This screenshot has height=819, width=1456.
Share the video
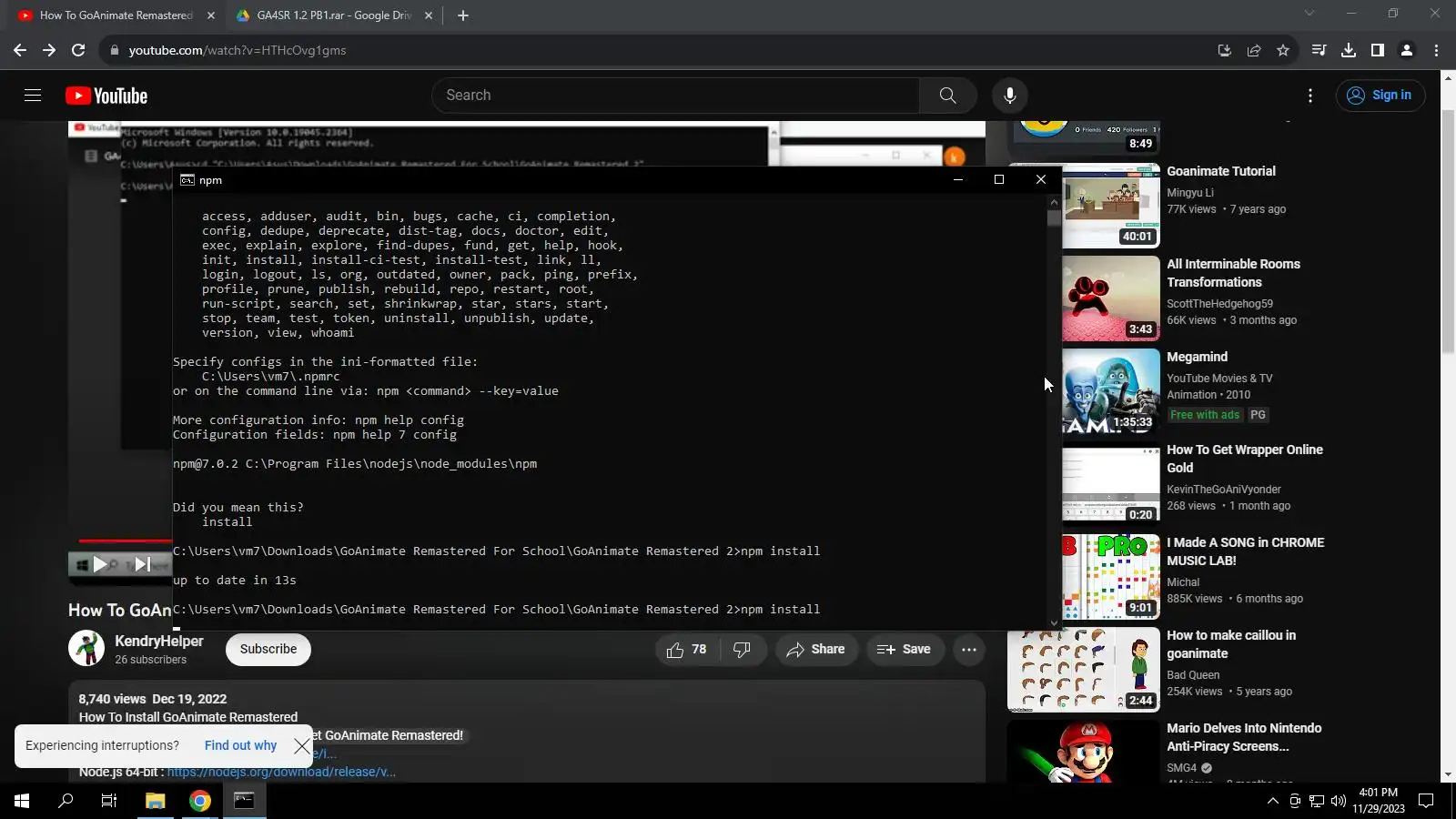pos(816,650)
